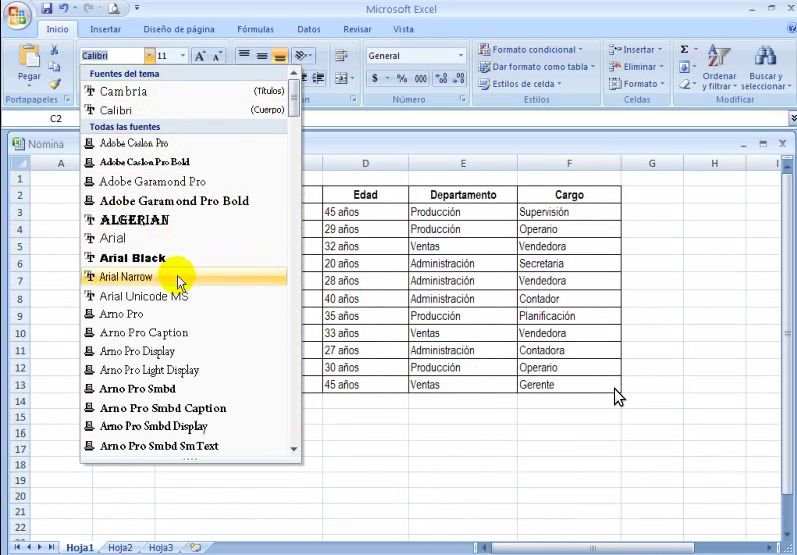The image size is (797, 555).
Task: Apply currency number format
Action: (375, 78)
